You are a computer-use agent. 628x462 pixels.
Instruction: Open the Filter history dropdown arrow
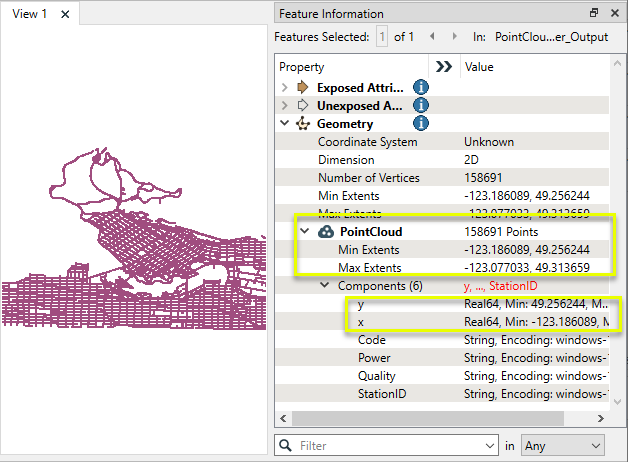[489, 445]
